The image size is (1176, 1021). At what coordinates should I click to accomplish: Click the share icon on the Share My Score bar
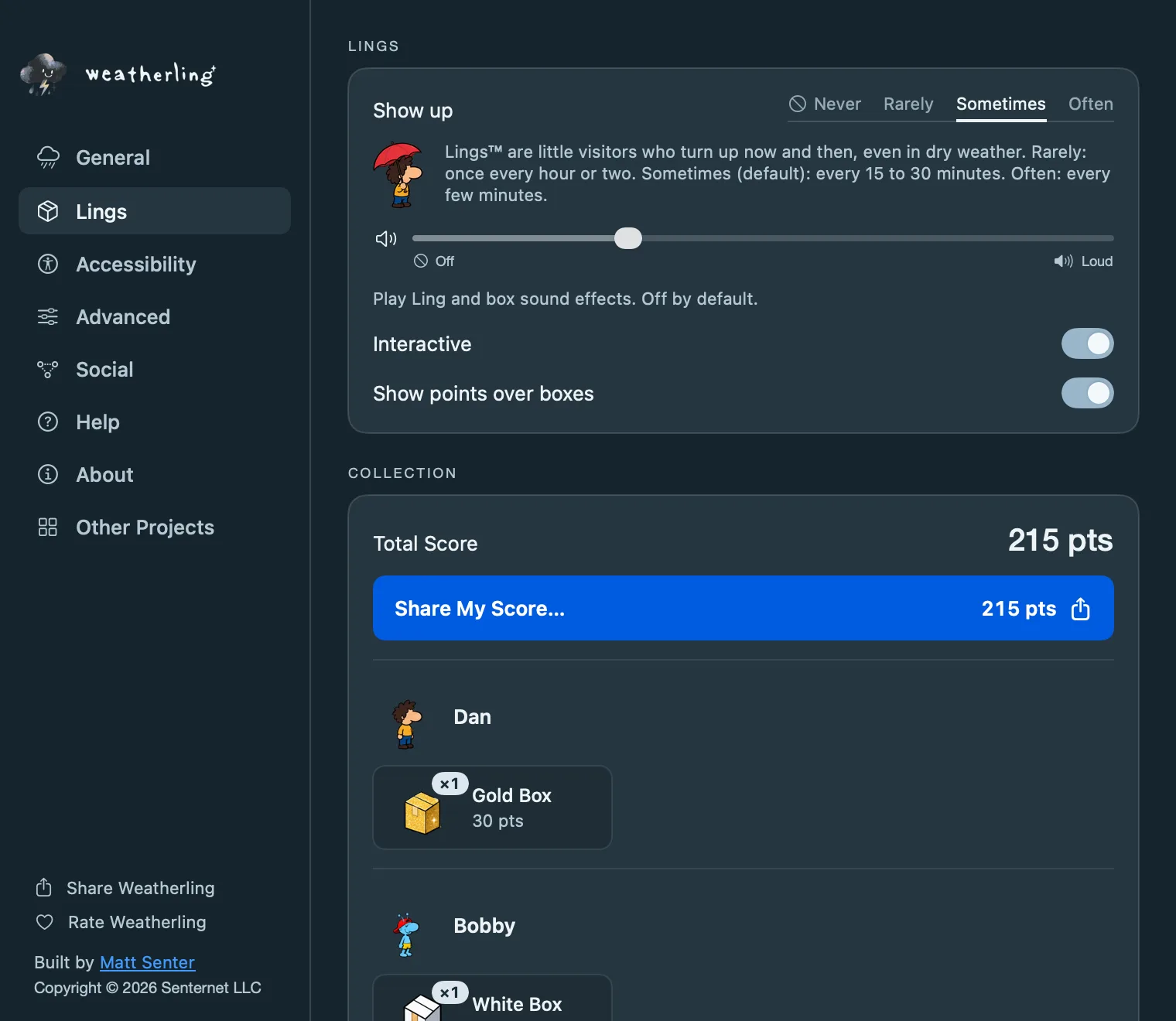click(1080, 609)
